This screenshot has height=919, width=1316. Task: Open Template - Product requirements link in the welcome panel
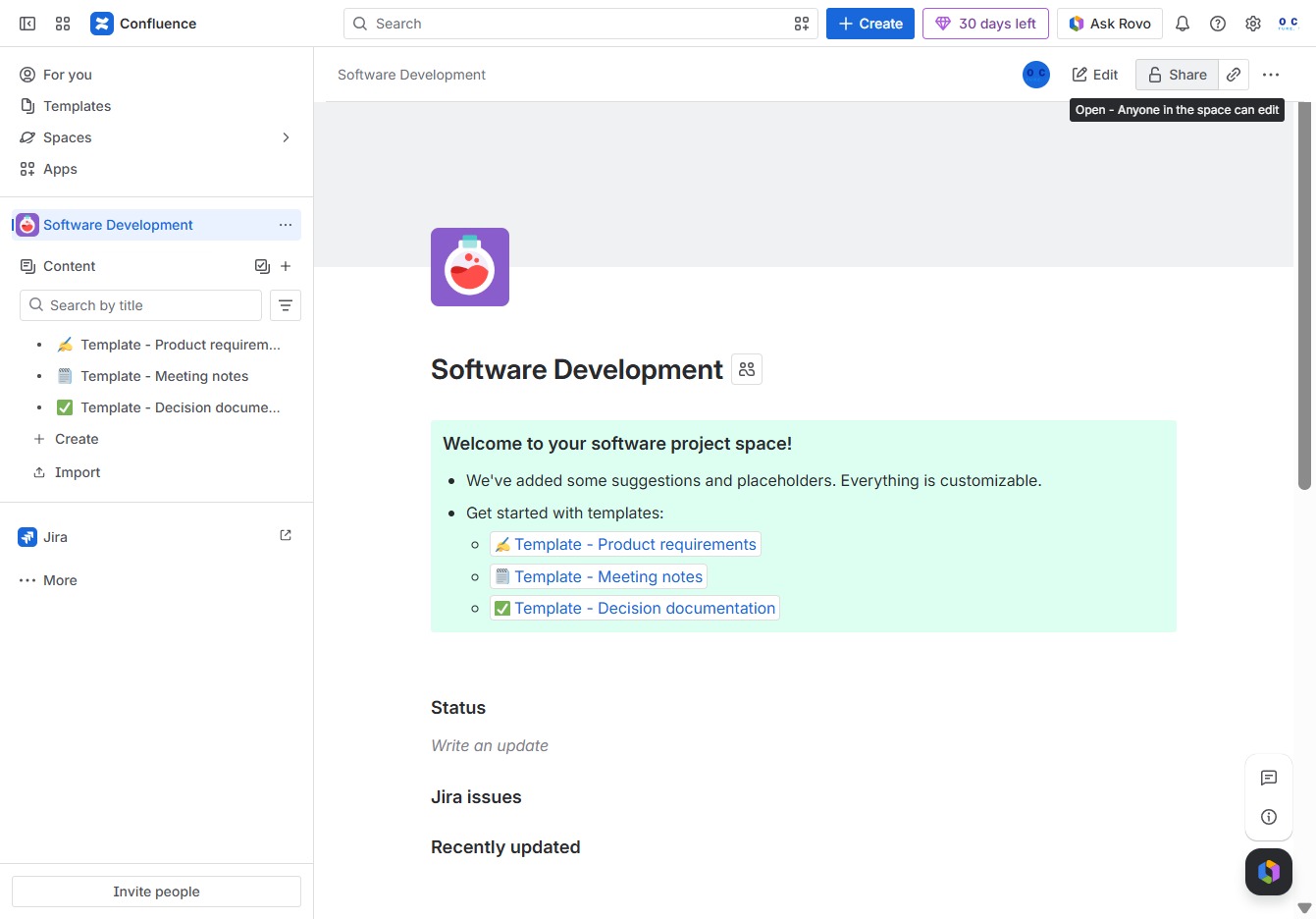coord(625,544)
